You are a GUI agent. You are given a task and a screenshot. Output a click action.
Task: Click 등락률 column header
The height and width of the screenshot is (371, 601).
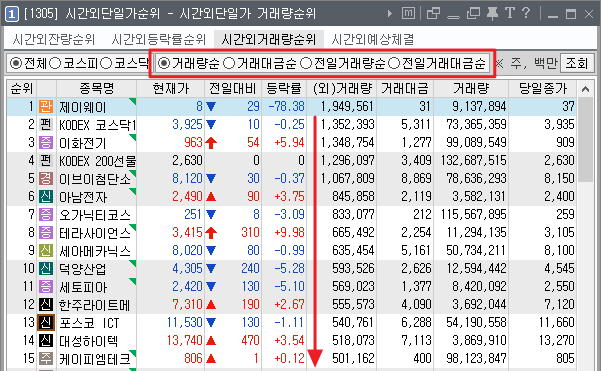284,89
